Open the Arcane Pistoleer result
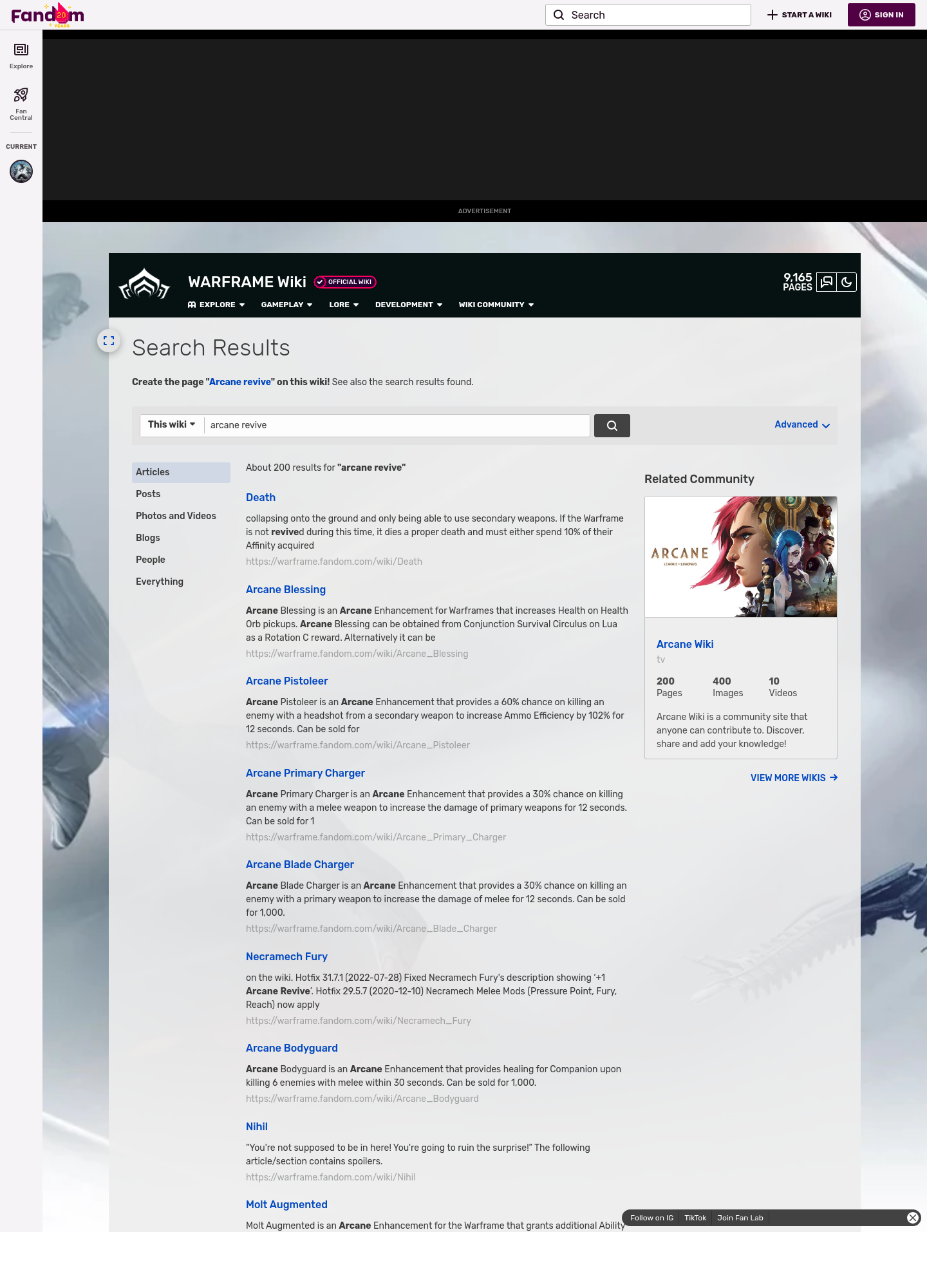This screenshot has height=1288, width=927. [x=287, y=681]
